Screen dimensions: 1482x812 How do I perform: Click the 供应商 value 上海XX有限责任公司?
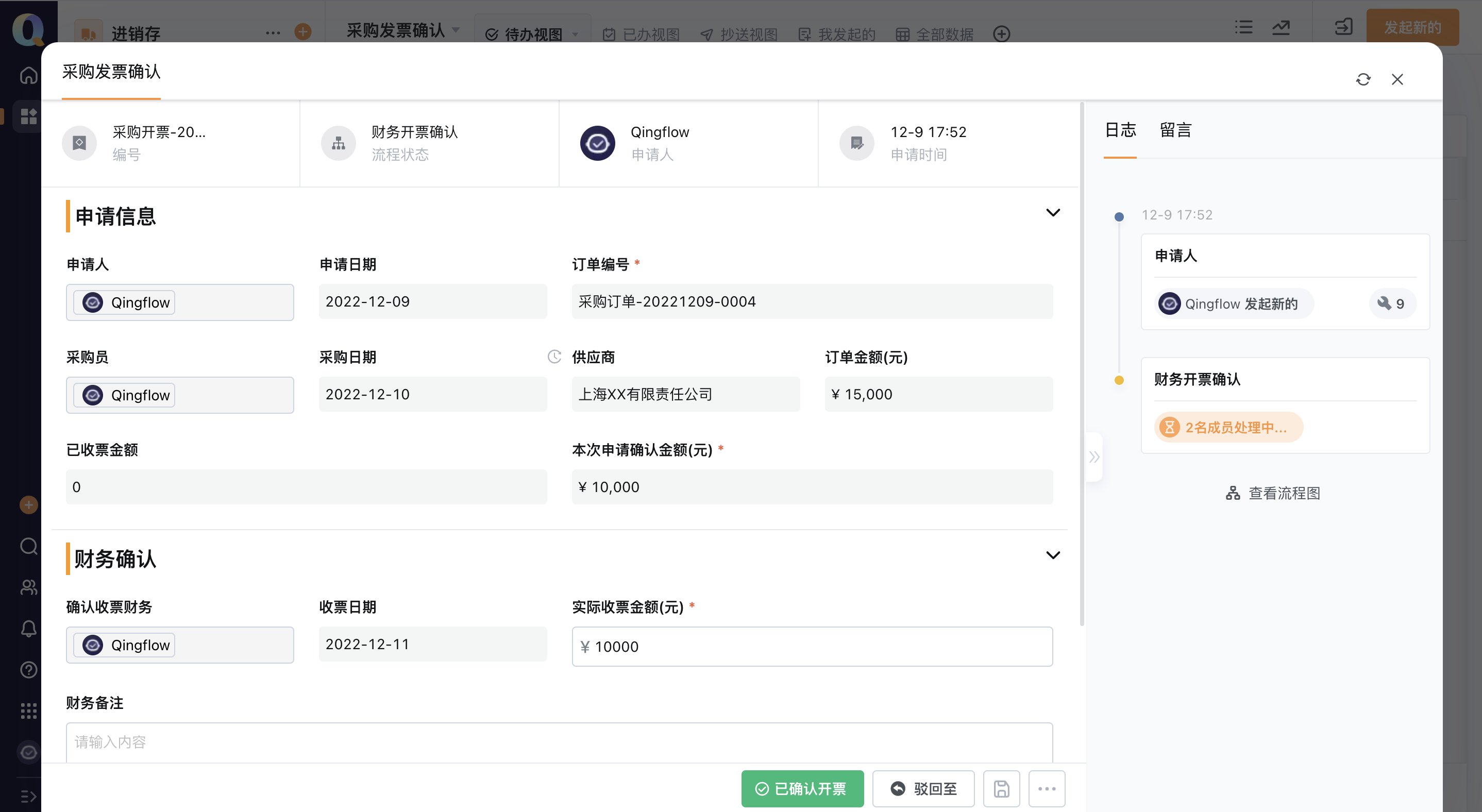click(x=686, y=394)
